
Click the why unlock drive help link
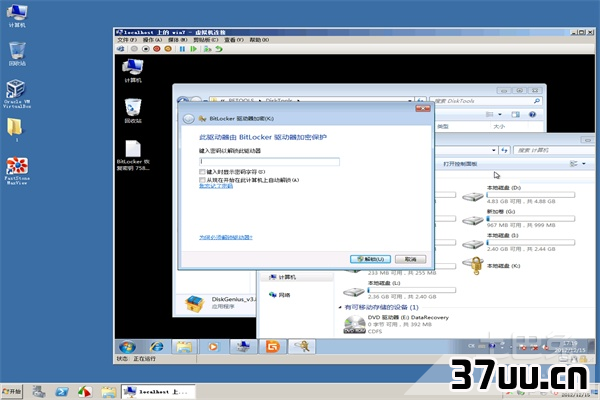pyautogui.click(x=226, y=237)
